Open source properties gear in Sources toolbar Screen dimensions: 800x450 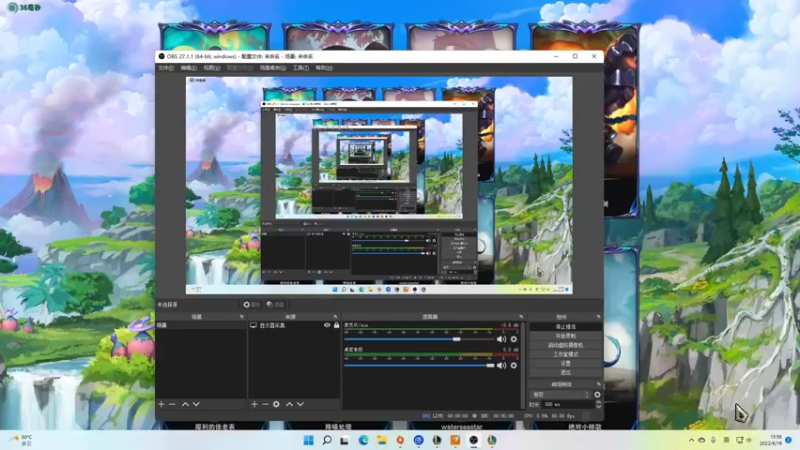tap(276, 404)
